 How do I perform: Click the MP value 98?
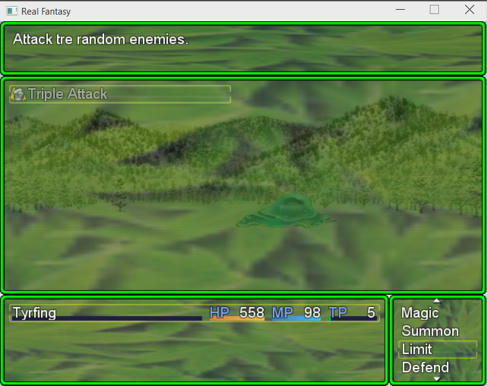312,312
